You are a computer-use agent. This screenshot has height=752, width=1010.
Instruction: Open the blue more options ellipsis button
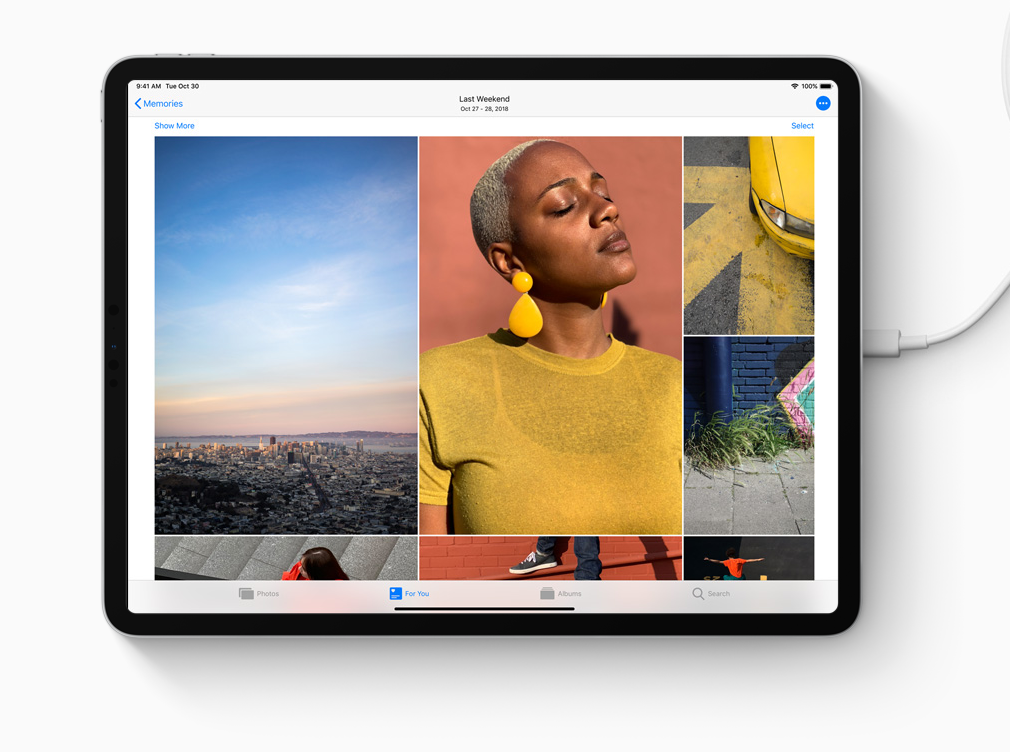point(823,103)
